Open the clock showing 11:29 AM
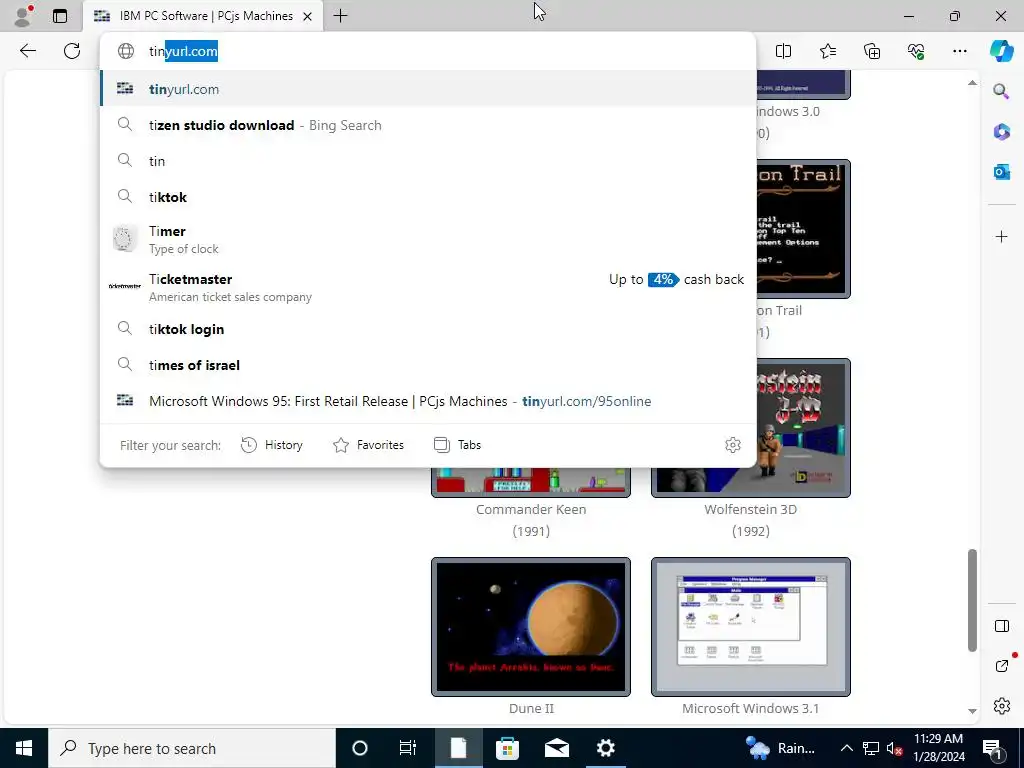Screen dimensions: 1024x768 pyautogui.click(x=938, y=748)
